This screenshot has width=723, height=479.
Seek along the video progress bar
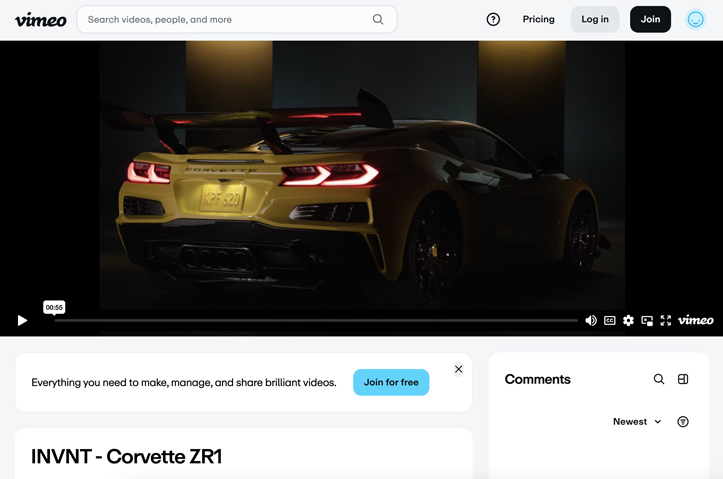[316, 320]
